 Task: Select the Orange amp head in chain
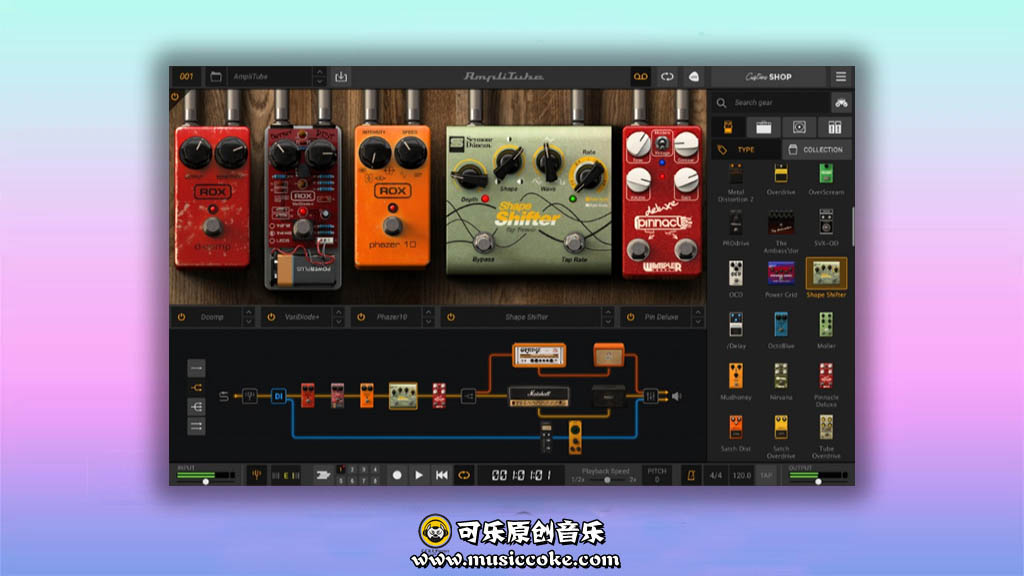[539, 355]
